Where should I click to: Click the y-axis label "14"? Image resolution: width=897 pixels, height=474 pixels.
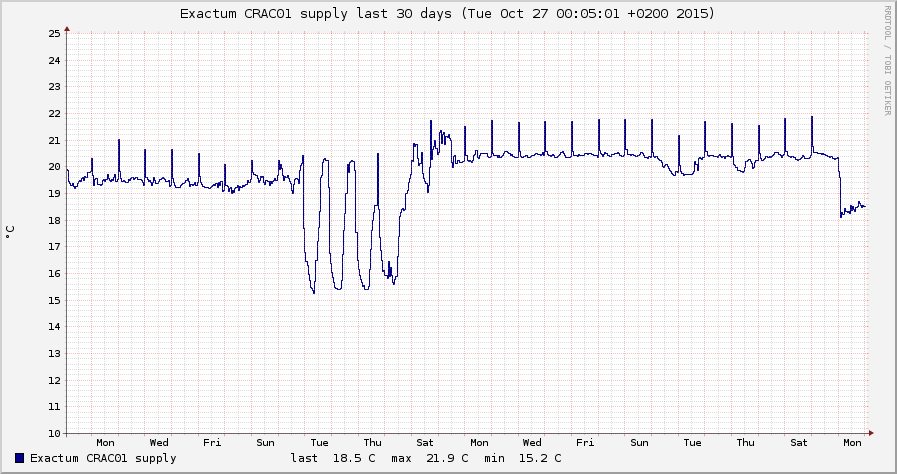coord(54,326)
